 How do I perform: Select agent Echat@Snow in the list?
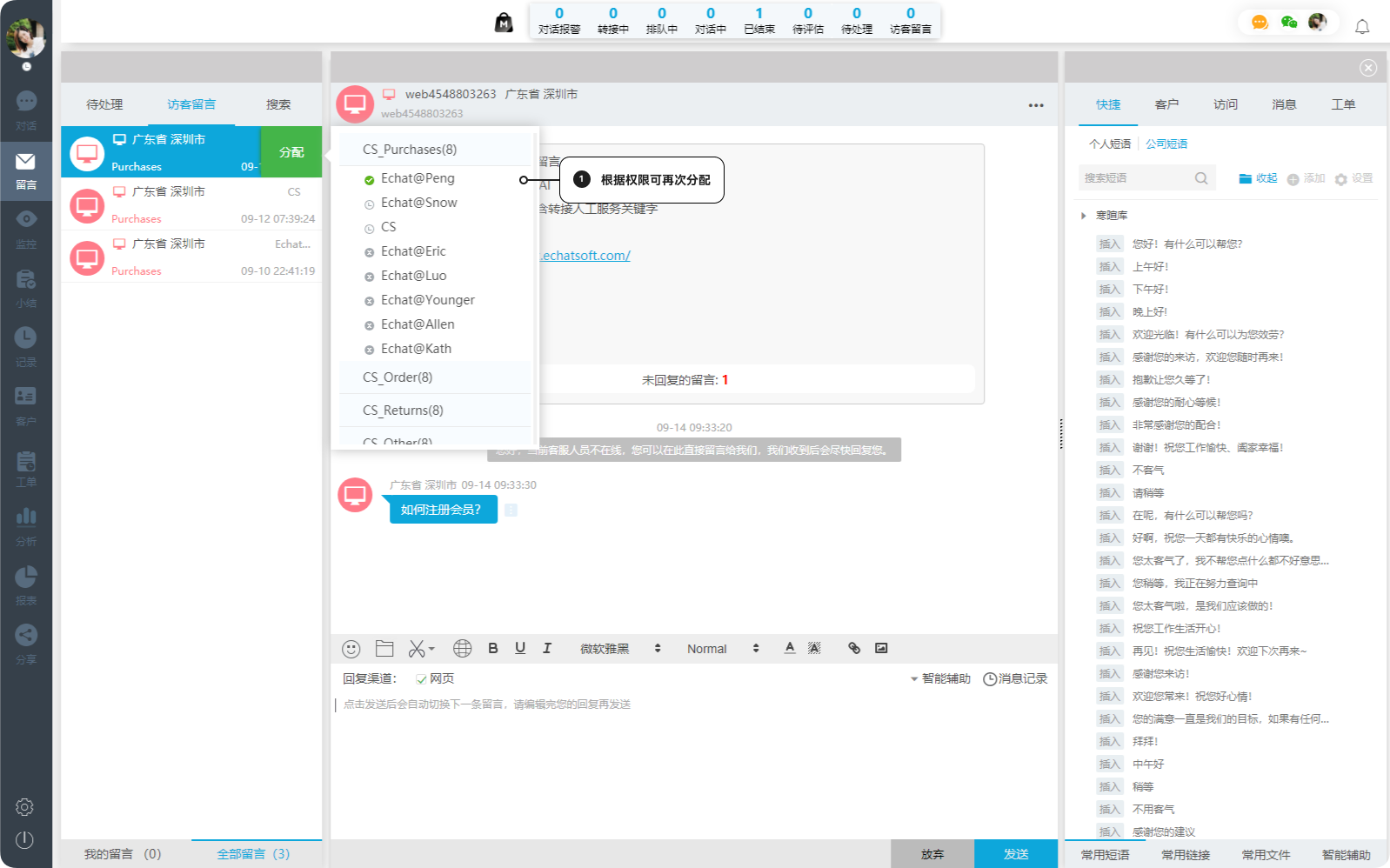tap(418, 203)
